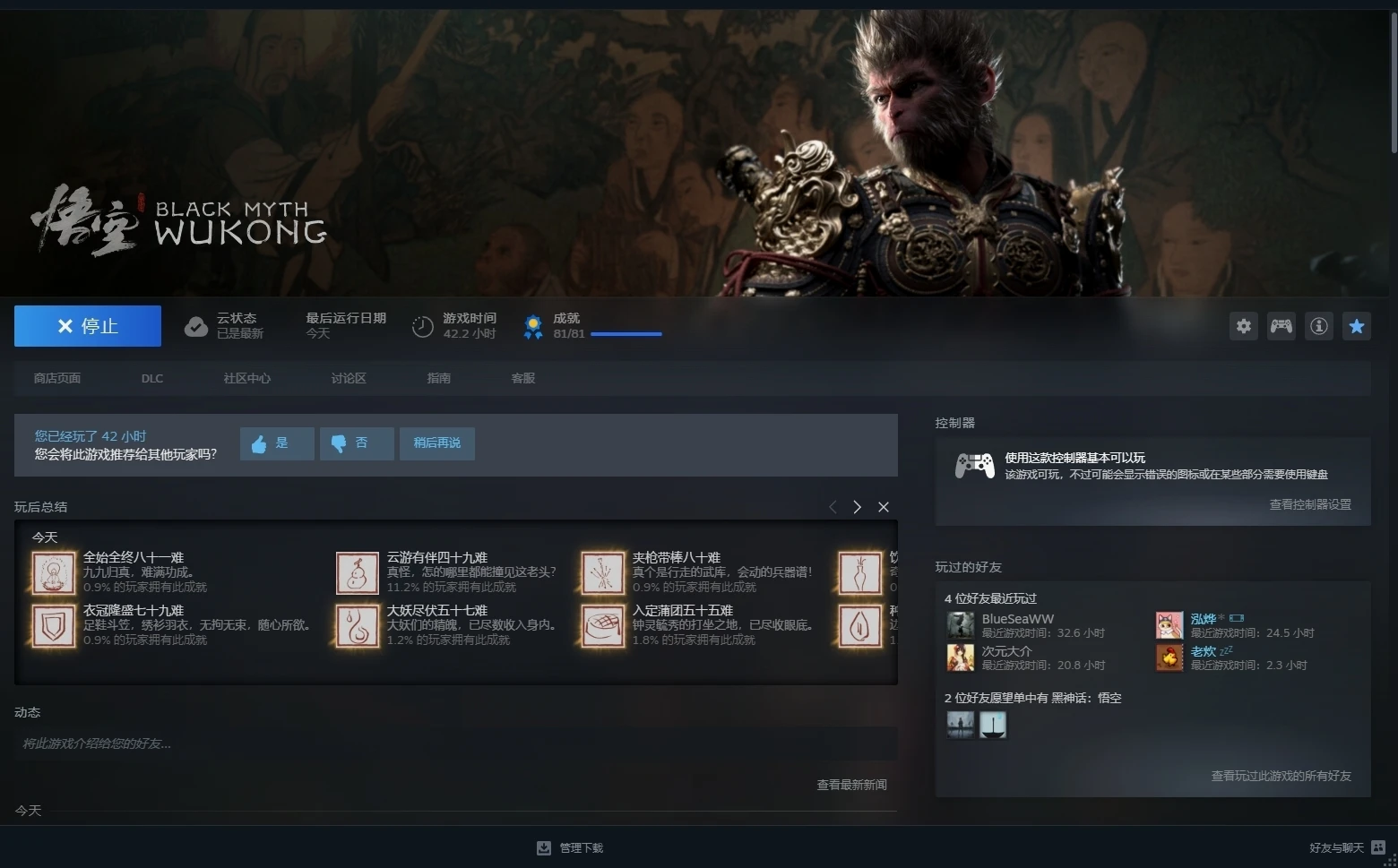Click the 管理下载 download icon
This screenshot has height=868, width=1398.
(x=544, y=847)
